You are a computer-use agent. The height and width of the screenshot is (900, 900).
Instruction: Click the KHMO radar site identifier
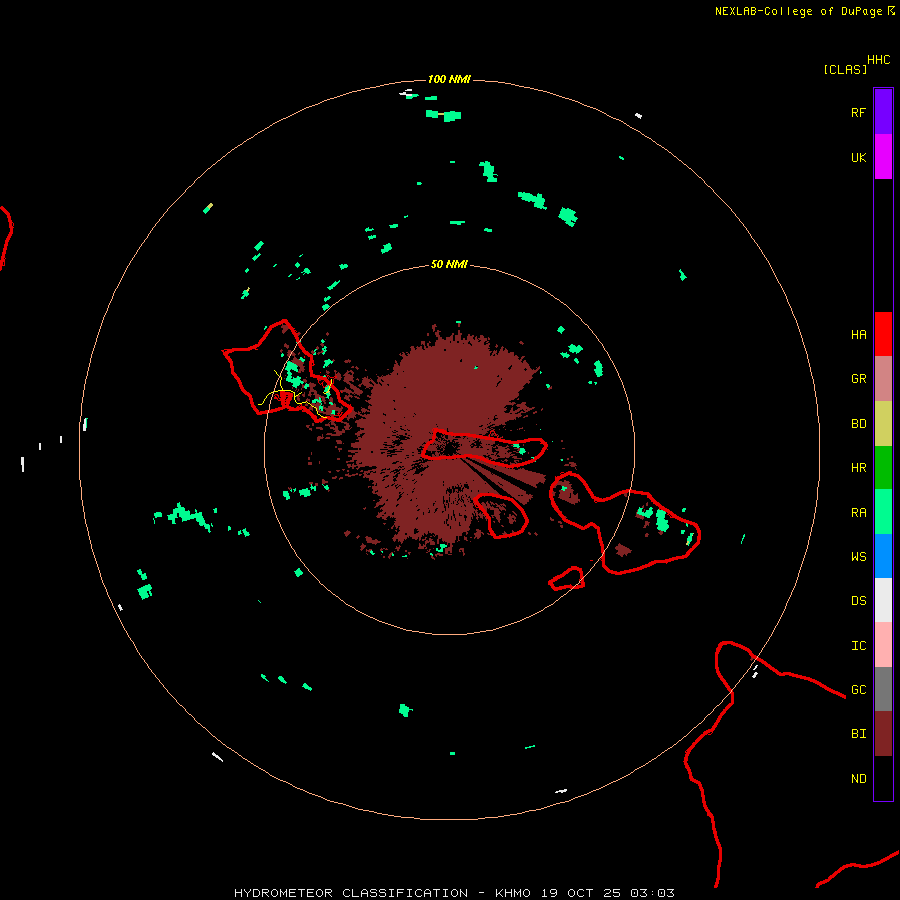tap(513, 893)
